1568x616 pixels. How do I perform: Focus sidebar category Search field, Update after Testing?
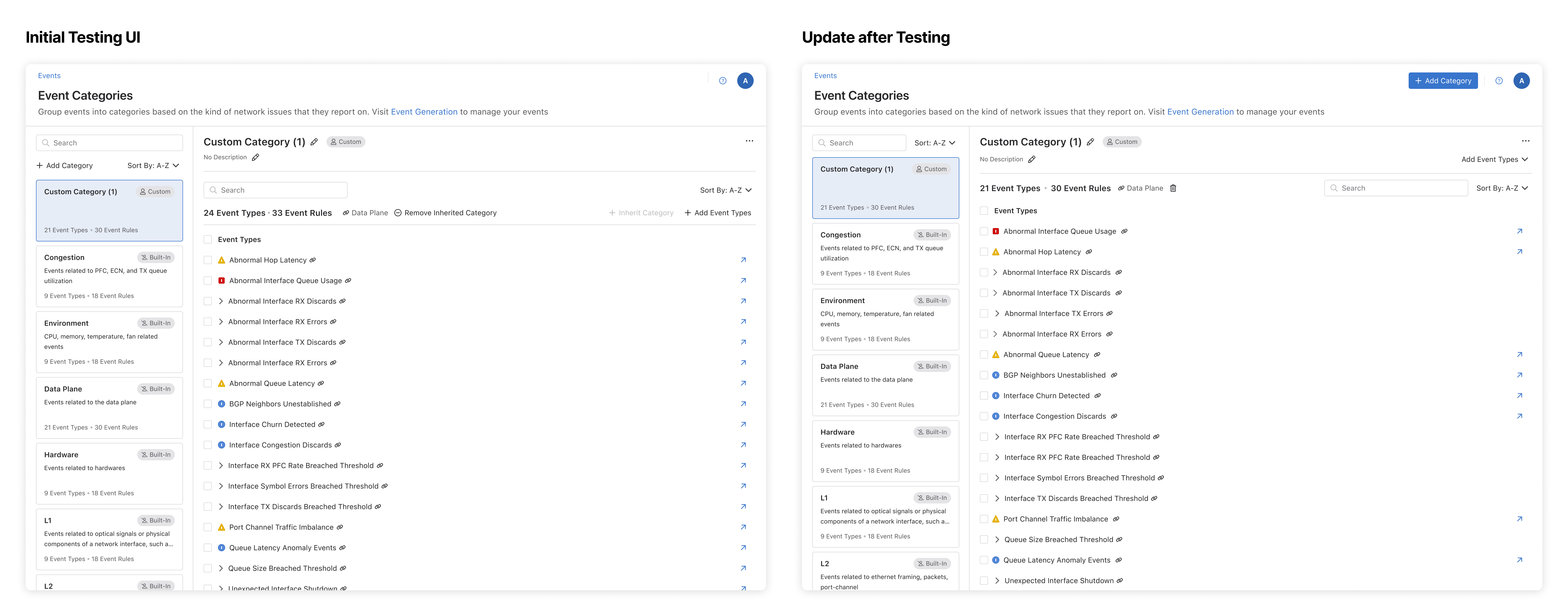[859, 143]
